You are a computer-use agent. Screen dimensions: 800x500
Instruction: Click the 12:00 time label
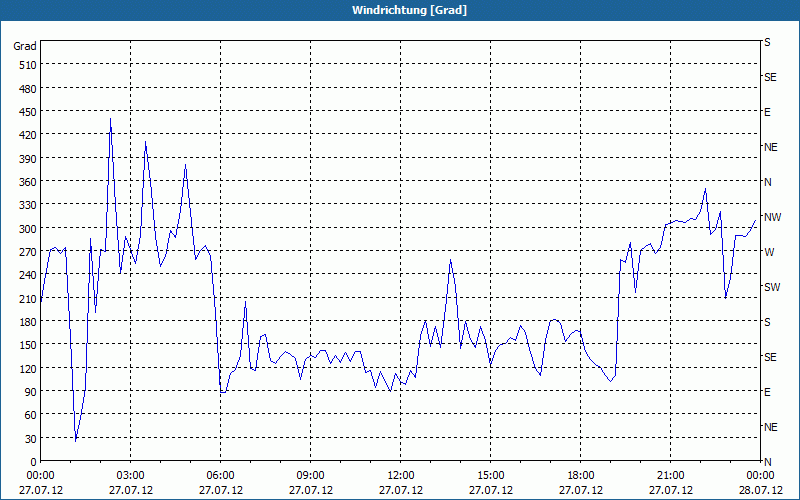coord(400,476)
